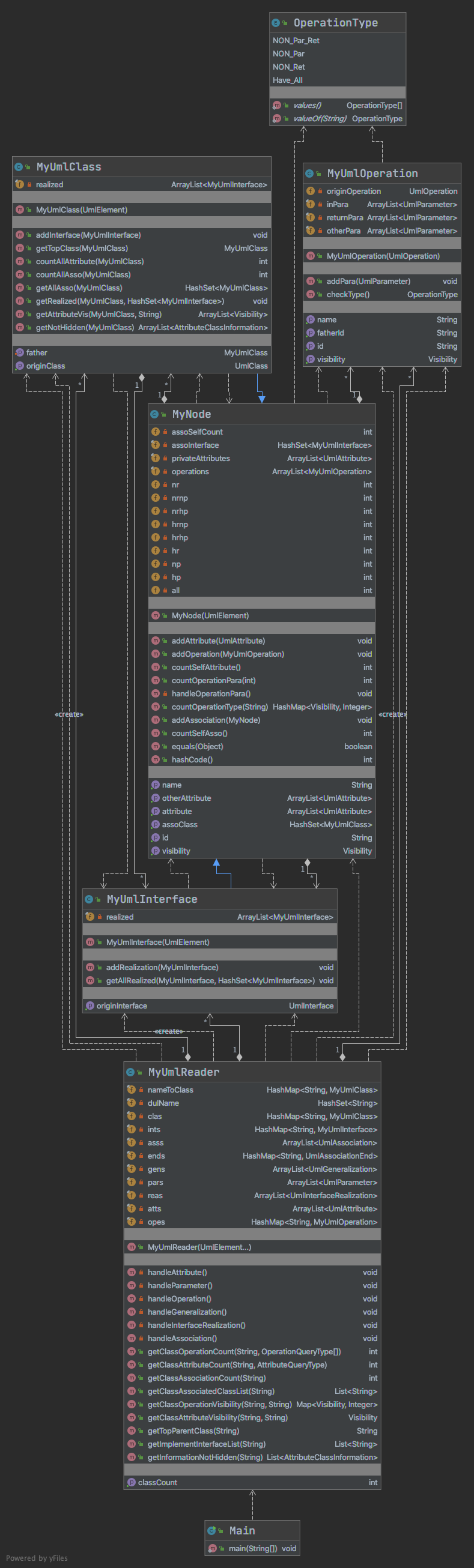Select the MyUmlReader node title
The width and height of the screenshot is (474, 1568).
pyautogui.click(x=183, y=1072)
